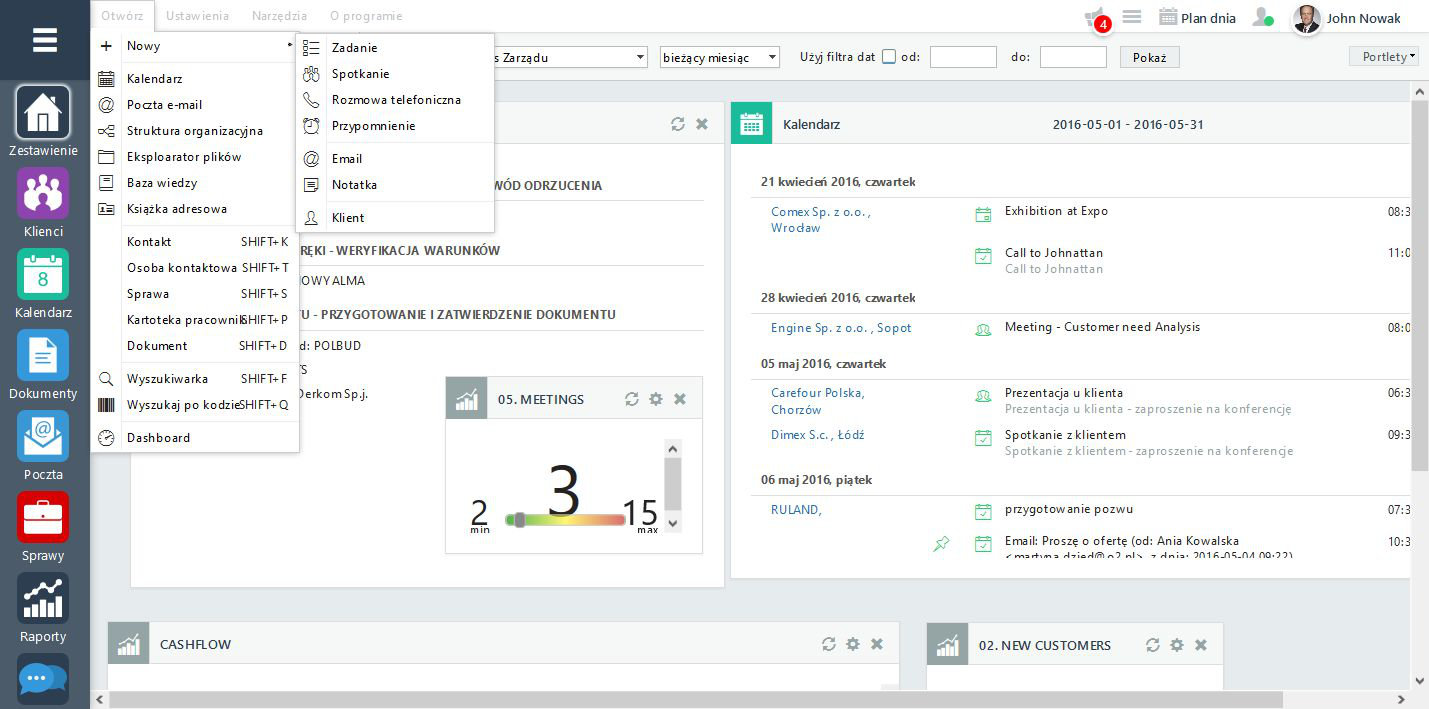Choose 'Baza wiedzy' in the Otwórz menu
The width and height of the screenshot is (1429, 709).
pos(162,183)
